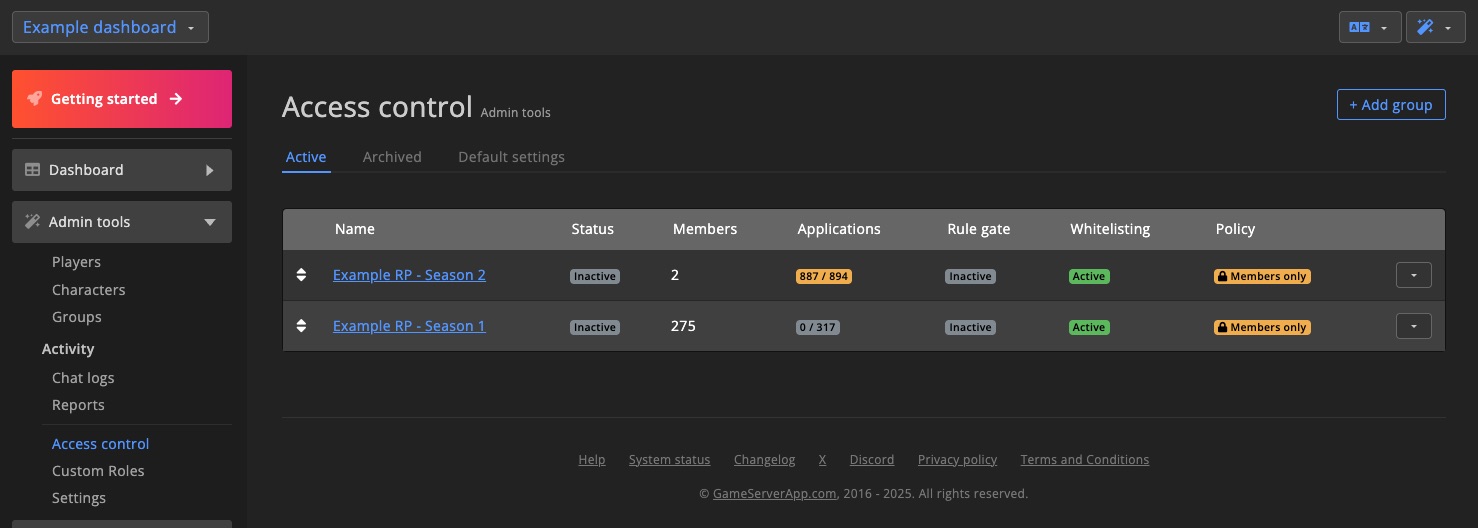Click the Admin tools wand icon
1478x528 pixels.
coord(33,222)
